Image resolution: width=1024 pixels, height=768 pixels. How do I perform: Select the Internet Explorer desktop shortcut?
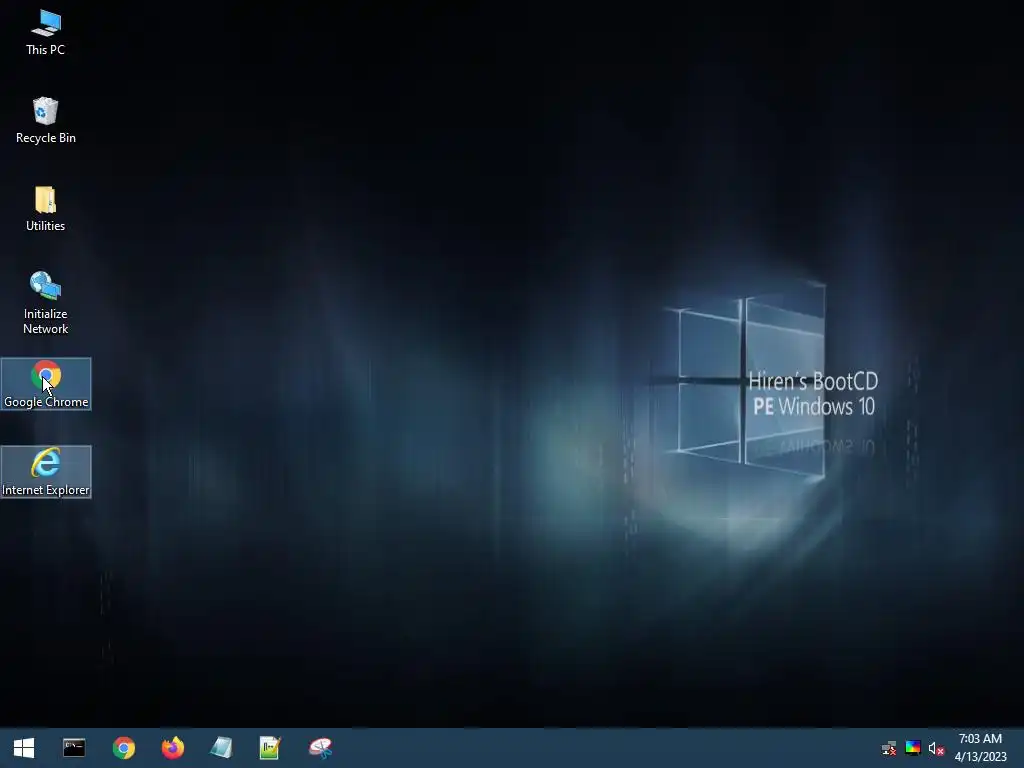click(46, 472)
